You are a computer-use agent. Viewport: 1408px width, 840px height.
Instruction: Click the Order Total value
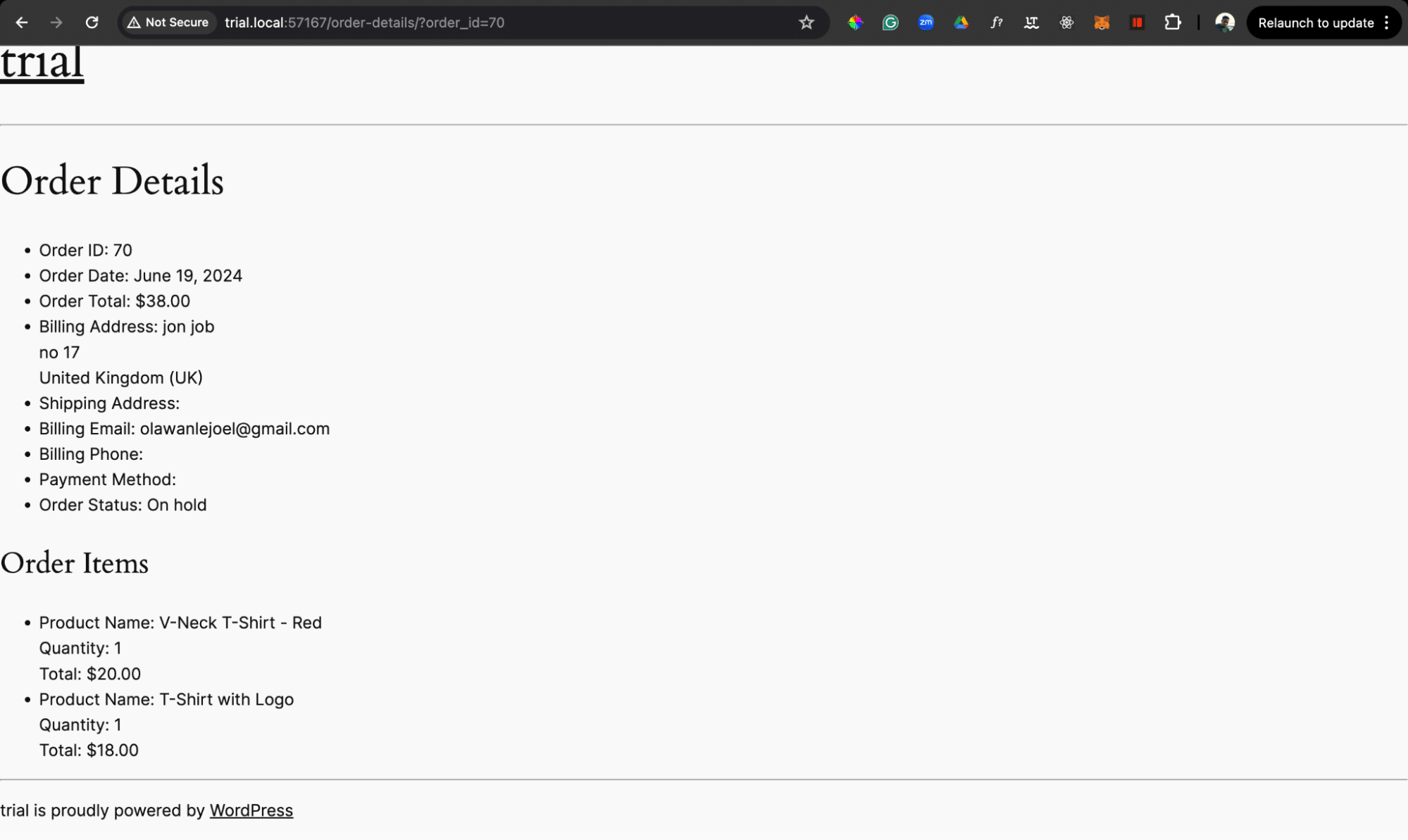162,300
